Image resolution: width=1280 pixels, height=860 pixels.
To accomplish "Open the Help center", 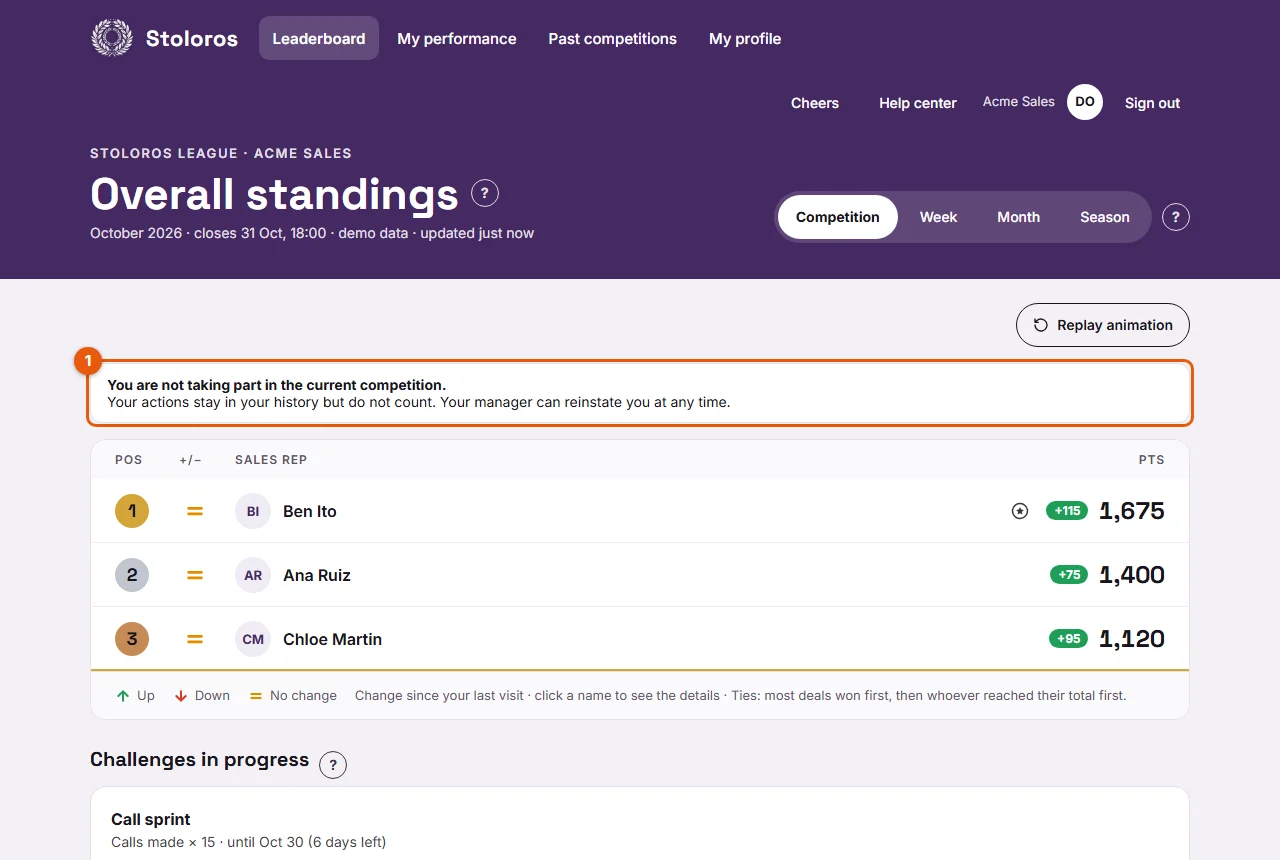I will [918, 103].
